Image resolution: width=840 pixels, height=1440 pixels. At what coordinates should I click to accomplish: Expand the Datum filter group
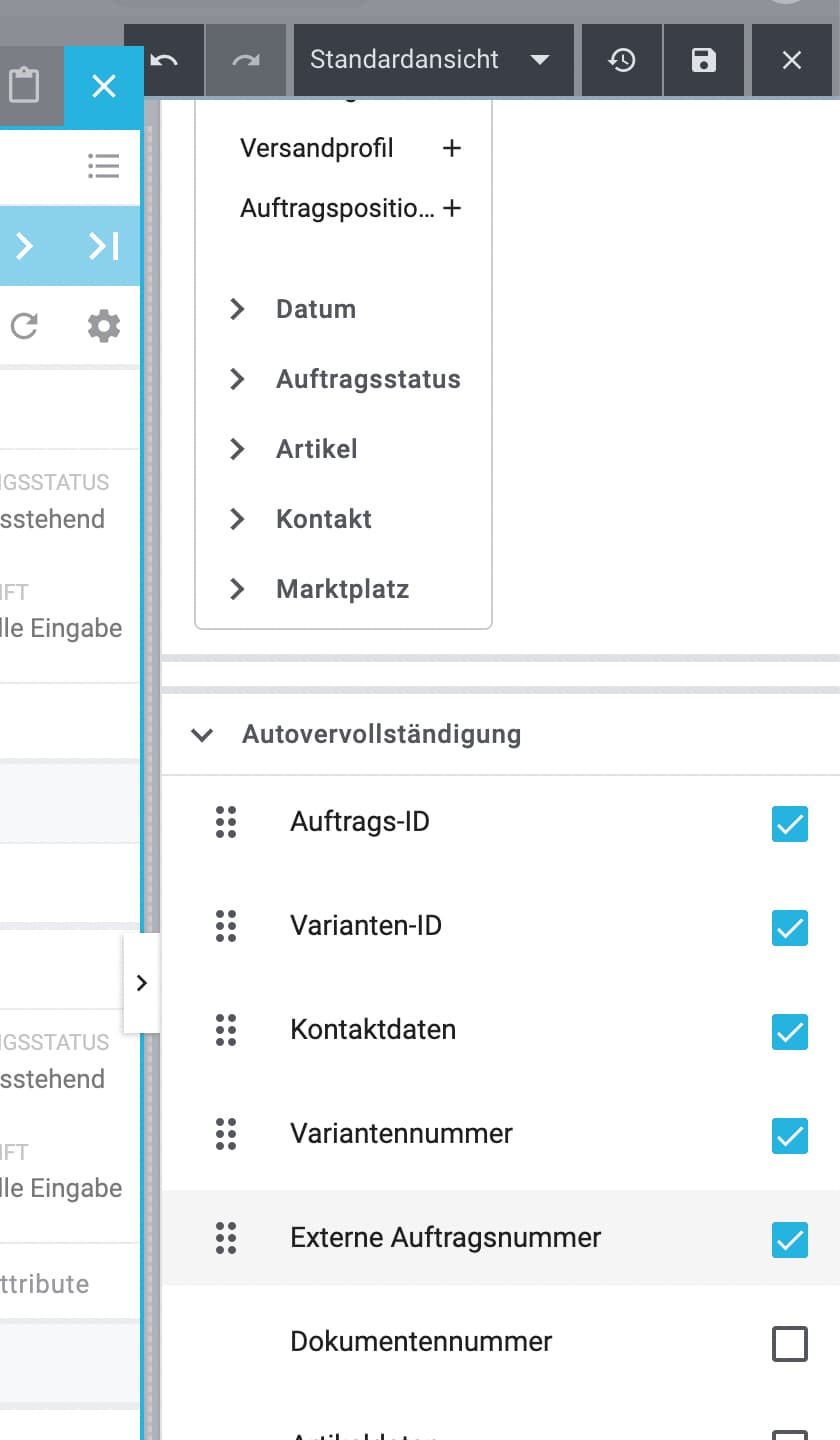237,309
